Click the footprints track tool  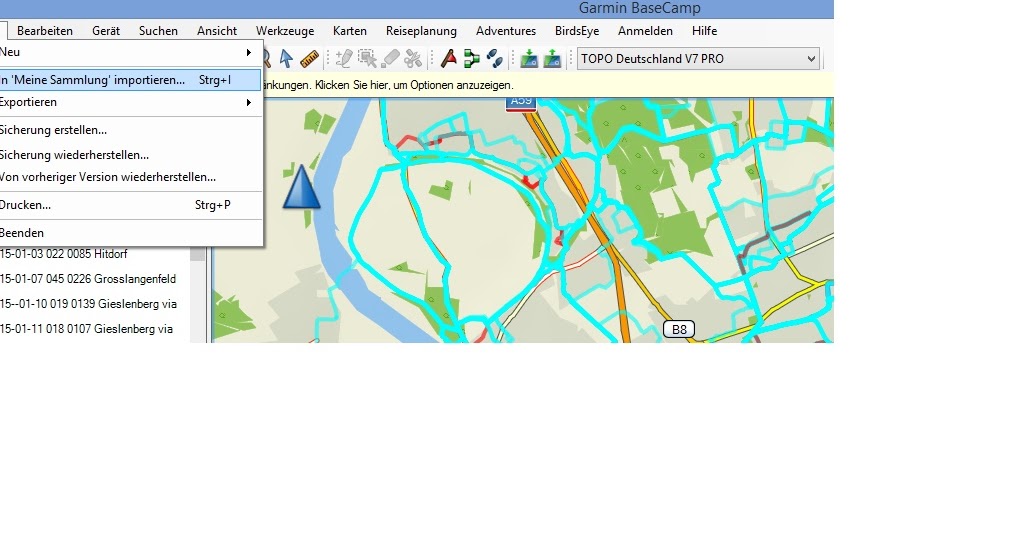[x=495, y=58]
